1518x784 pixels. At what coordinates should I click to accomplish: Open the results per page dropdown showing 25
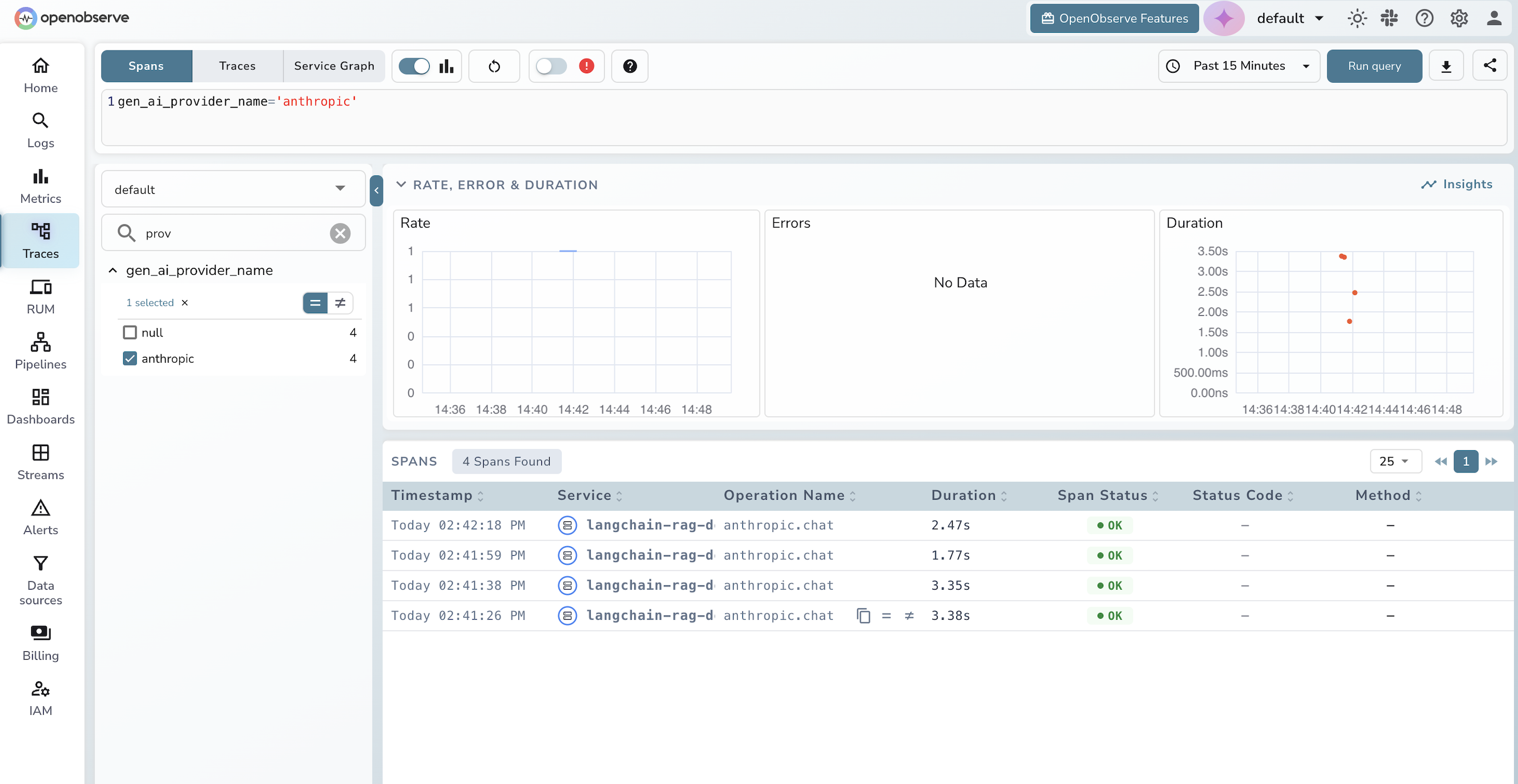[x=1395, y=461]
